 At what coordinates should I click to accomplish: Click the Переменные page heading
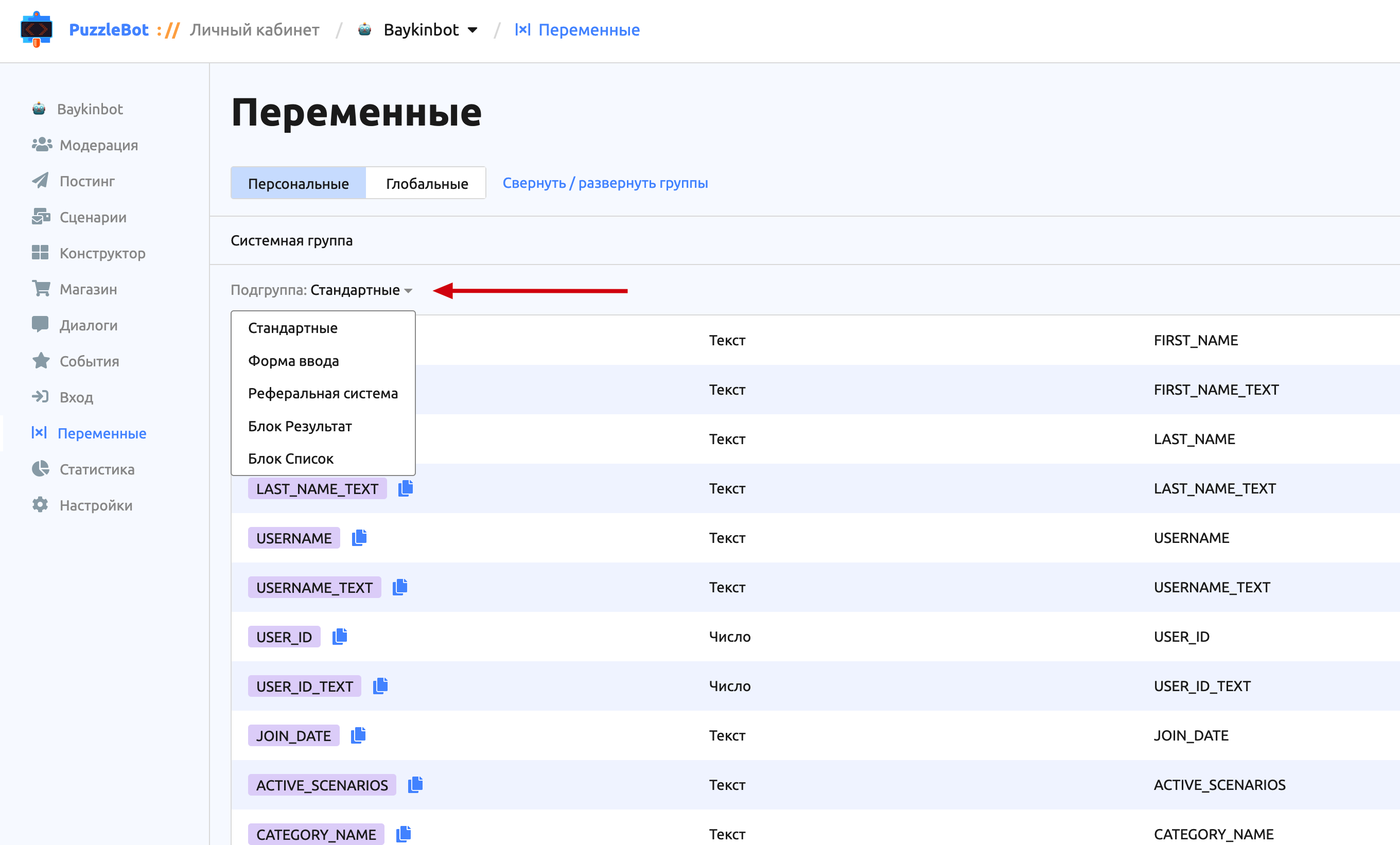click(356, 113)
